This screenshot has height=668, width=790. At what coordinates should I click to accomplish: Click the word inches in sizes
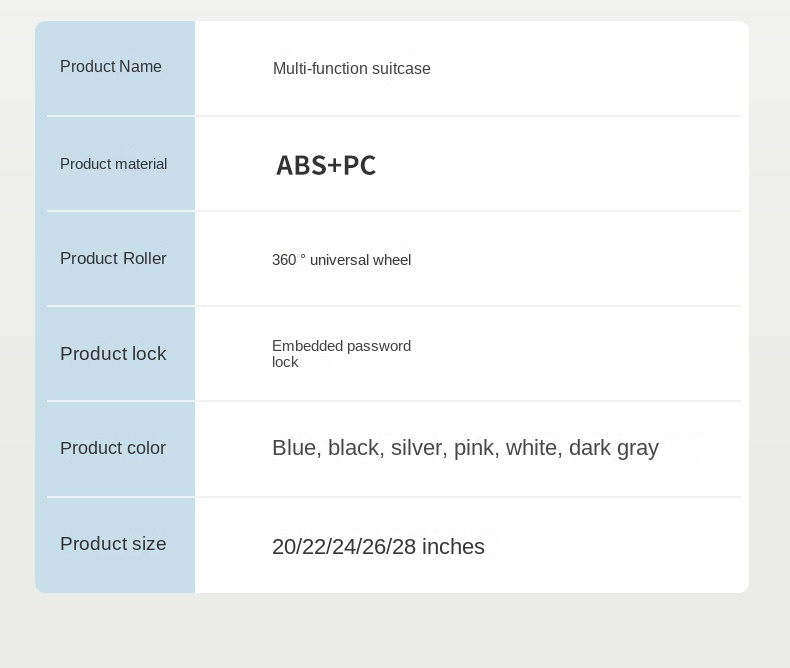click(453, 547)
